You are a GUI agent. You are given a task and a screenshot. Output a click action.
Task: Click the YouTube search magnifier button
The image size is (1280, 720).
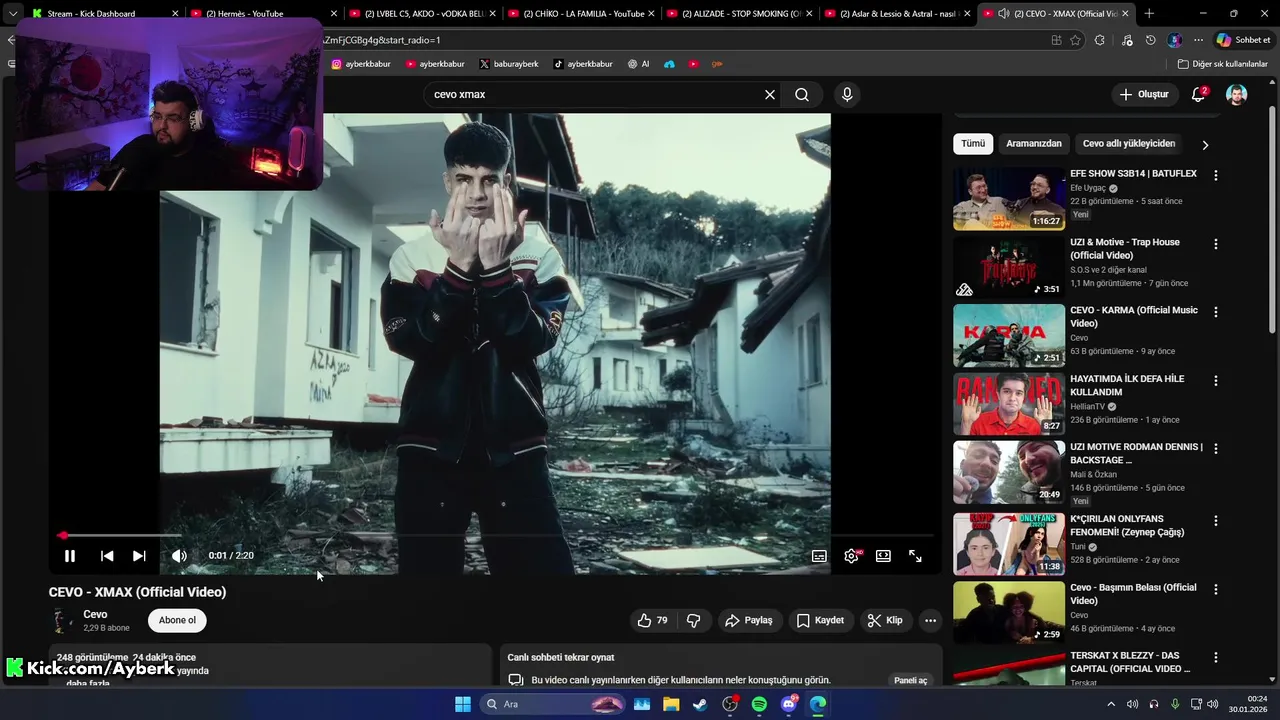tap(802, 94)
